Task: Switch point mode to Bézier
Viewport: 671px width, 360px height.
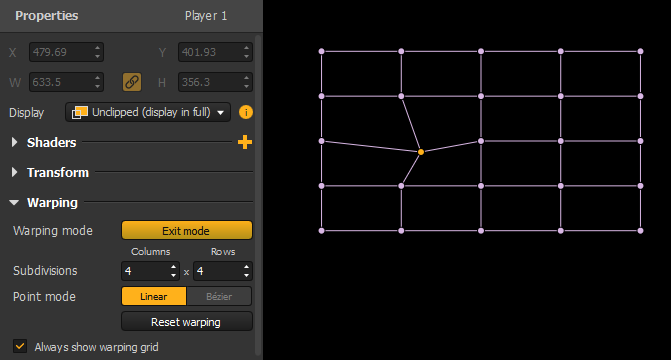Action: (x=219, y=296)
